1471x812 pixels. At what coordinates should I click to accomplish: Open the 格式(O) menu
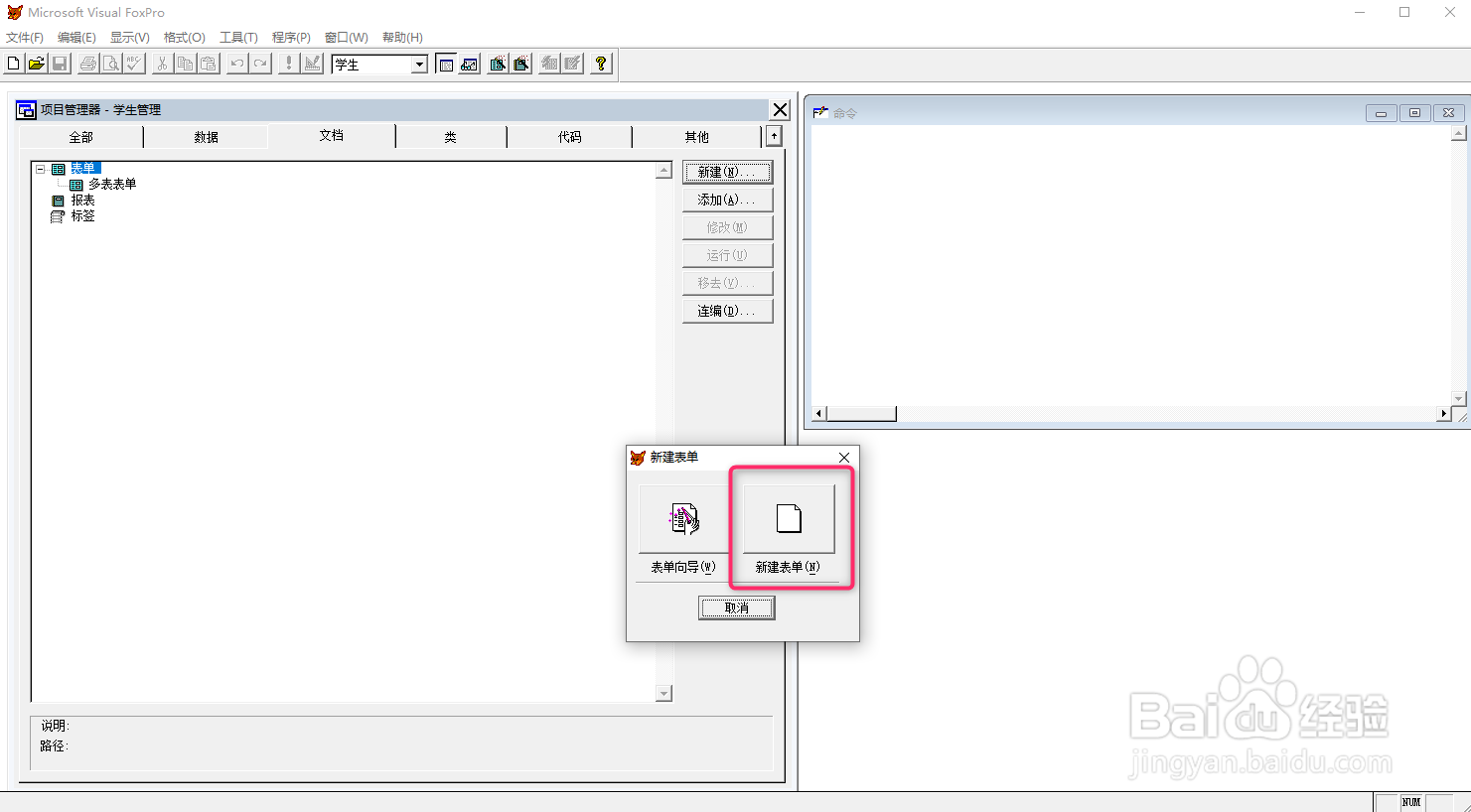[185, 38]
